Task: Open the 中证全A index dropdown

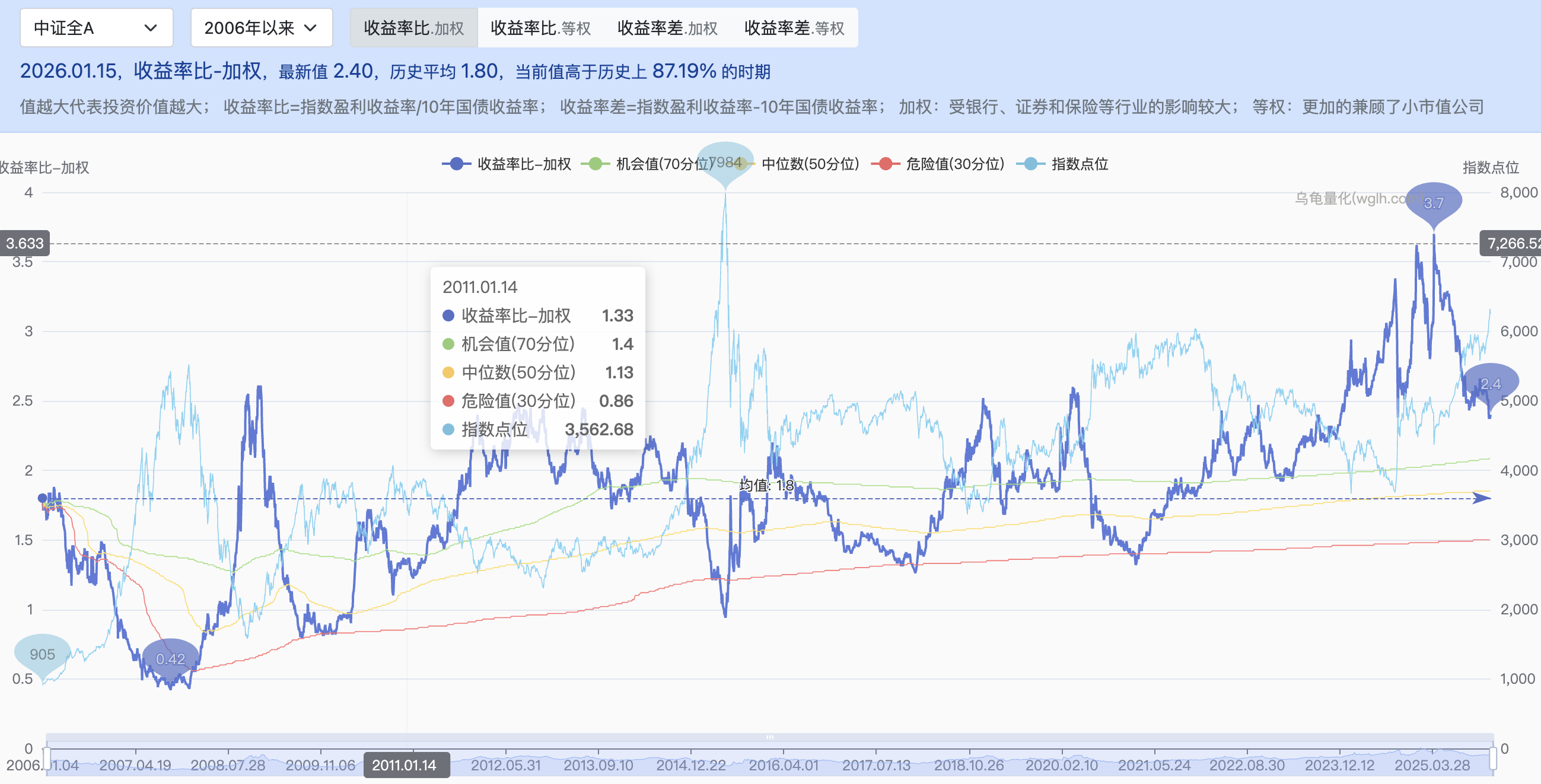Action: tap(95, 27)
